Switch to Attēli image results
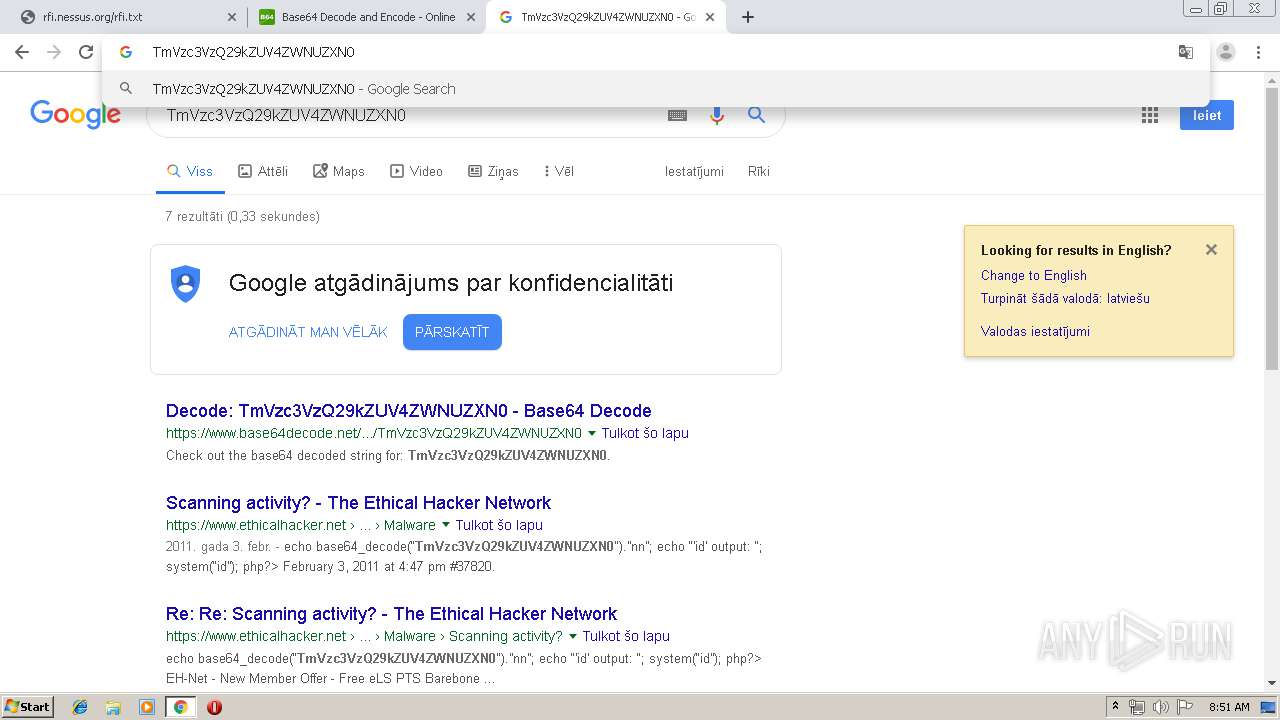1280x720 pixels. click(263, 171)
